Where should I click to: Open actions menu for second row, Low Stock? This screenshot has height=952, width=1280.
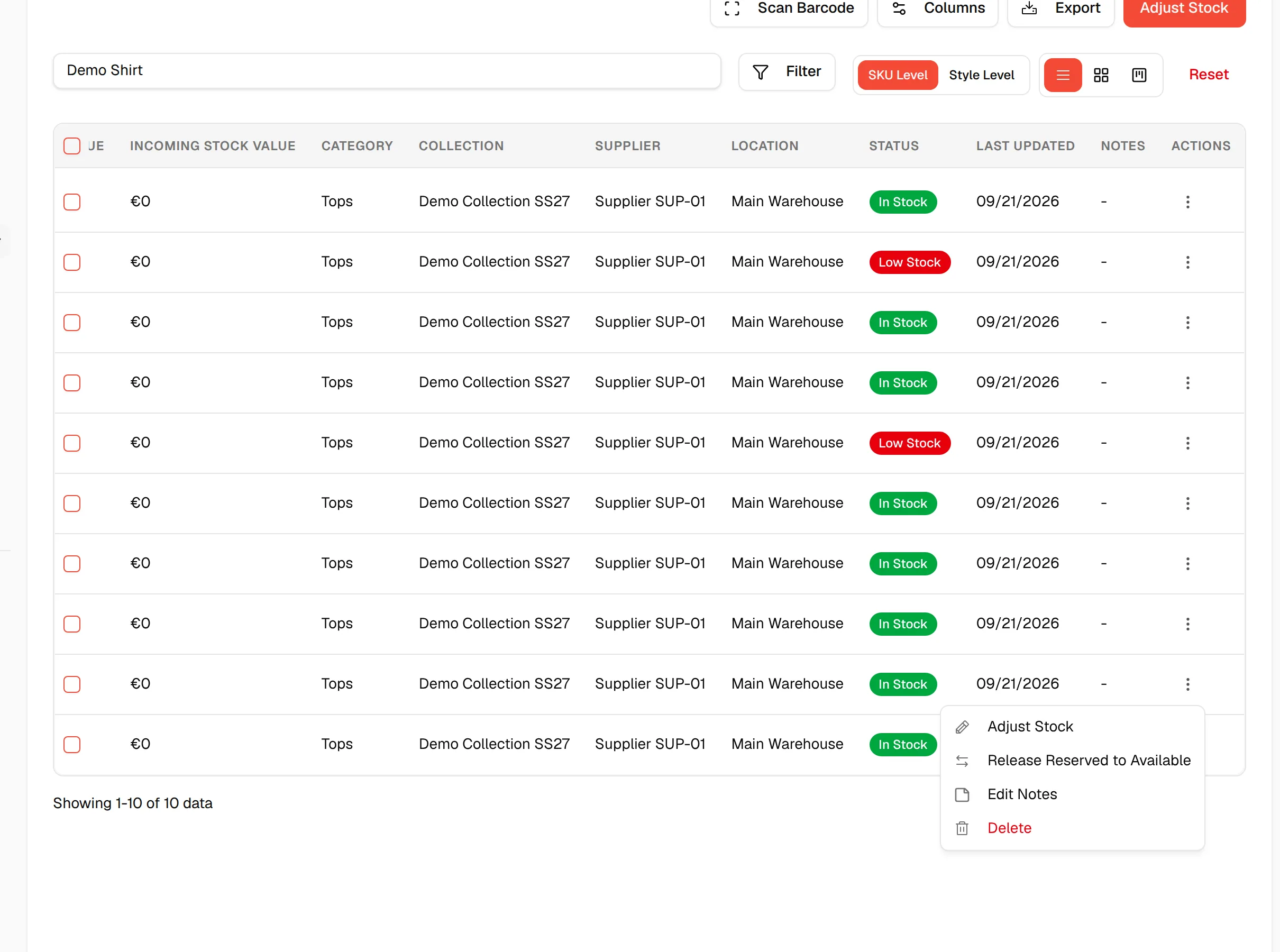[1187, 262]
